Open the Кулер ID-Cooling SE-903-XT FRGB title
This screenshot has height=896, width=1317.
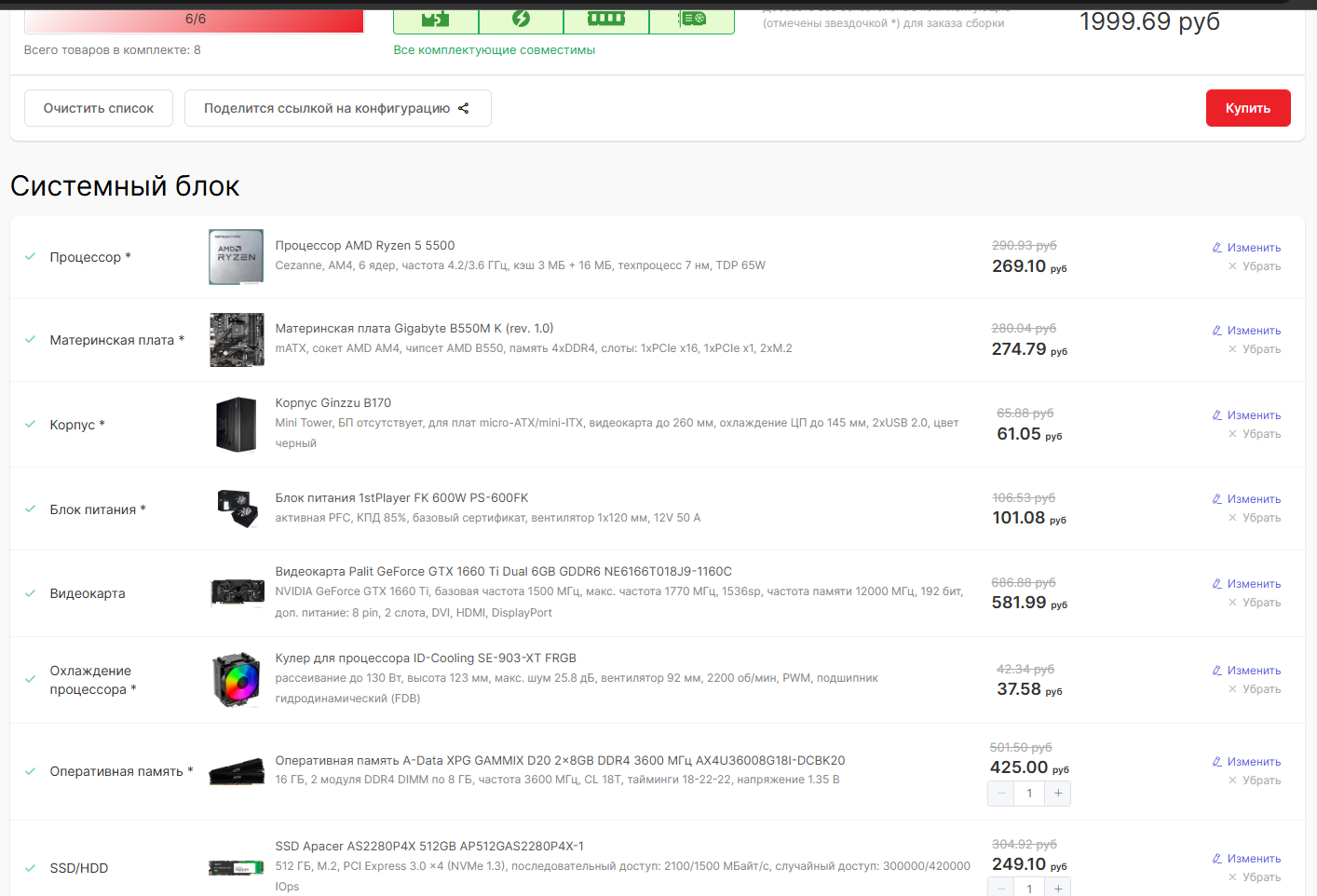click(x=426, y=658)
